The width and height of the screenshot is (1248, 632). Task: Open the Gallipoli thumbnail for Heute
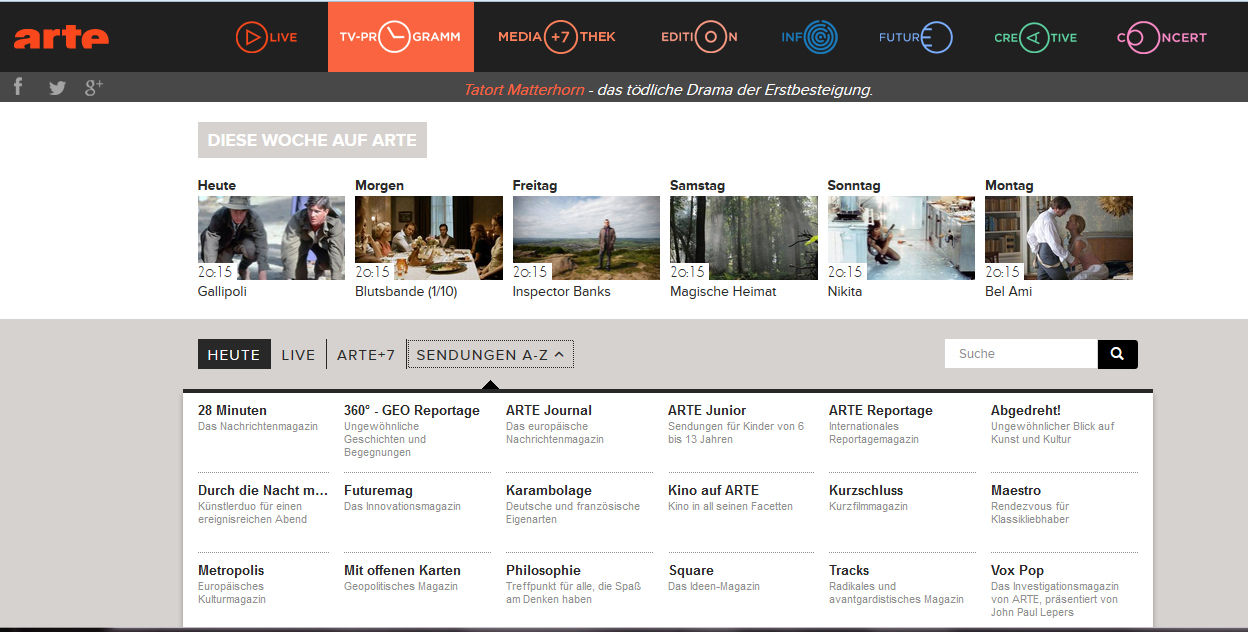point(271,238)
